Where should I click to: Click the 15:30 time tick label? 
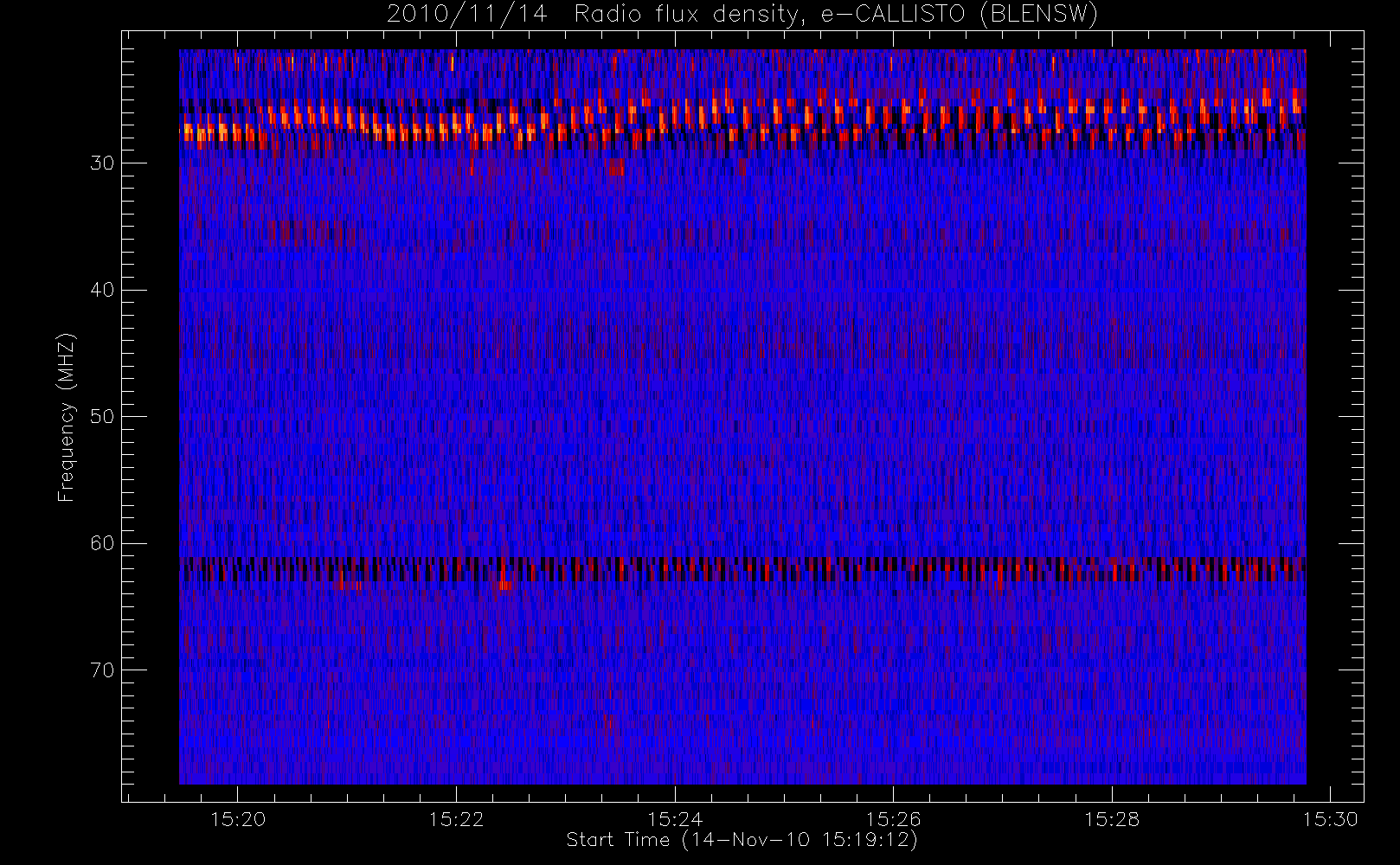[x=1330, y=819]
